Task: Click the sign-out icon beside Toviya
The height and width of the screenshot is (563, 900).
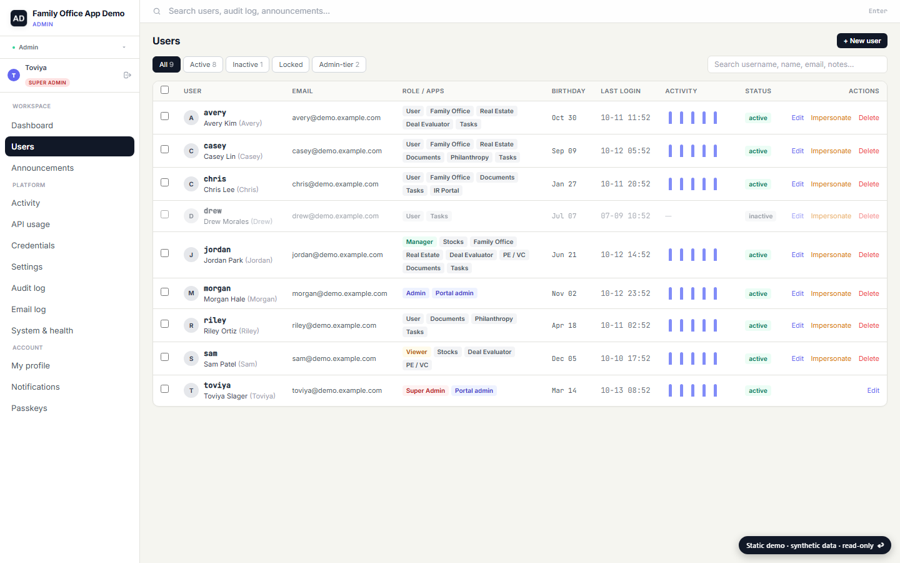Action: 127,75
